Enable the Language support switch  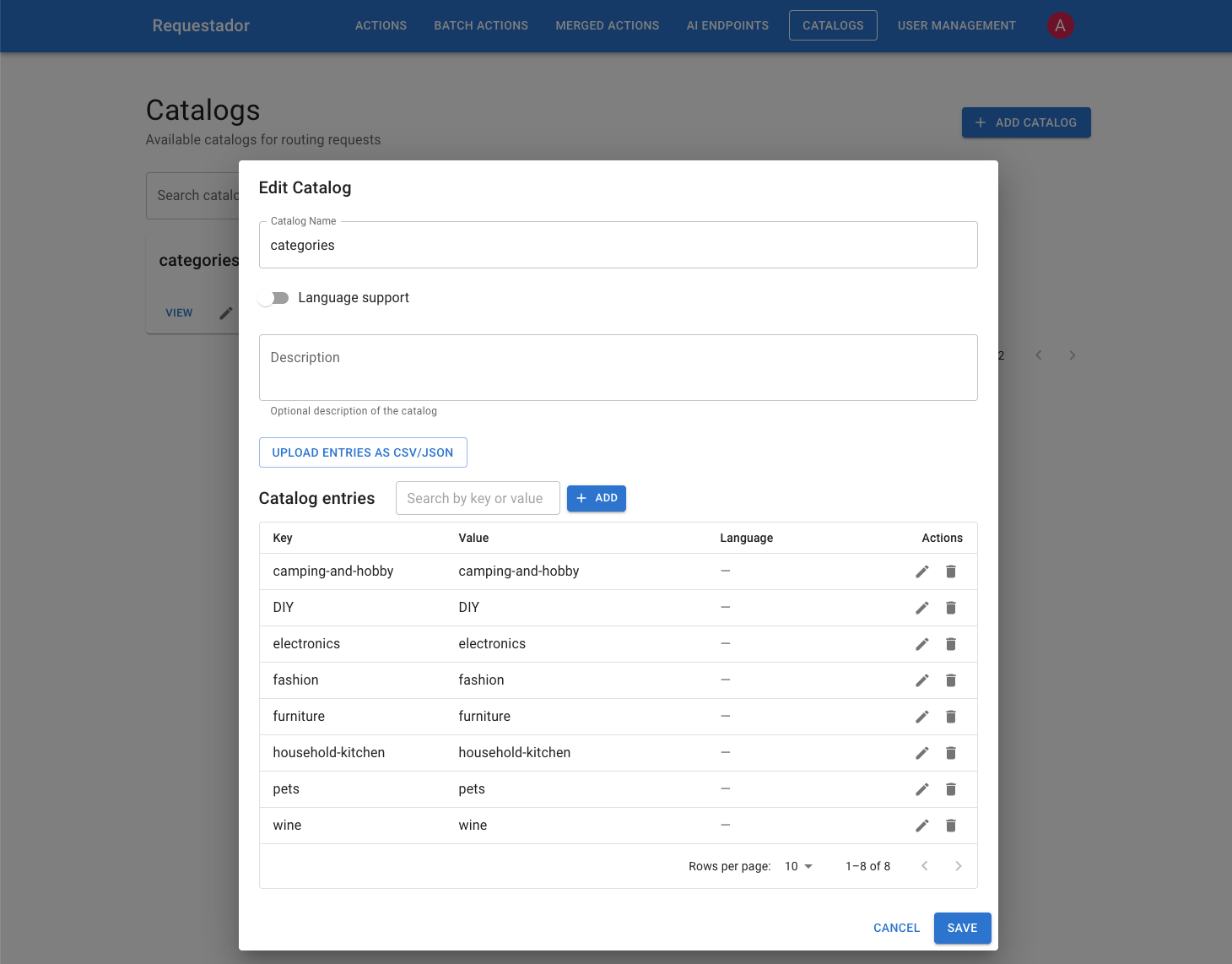(x=274, y=298)
